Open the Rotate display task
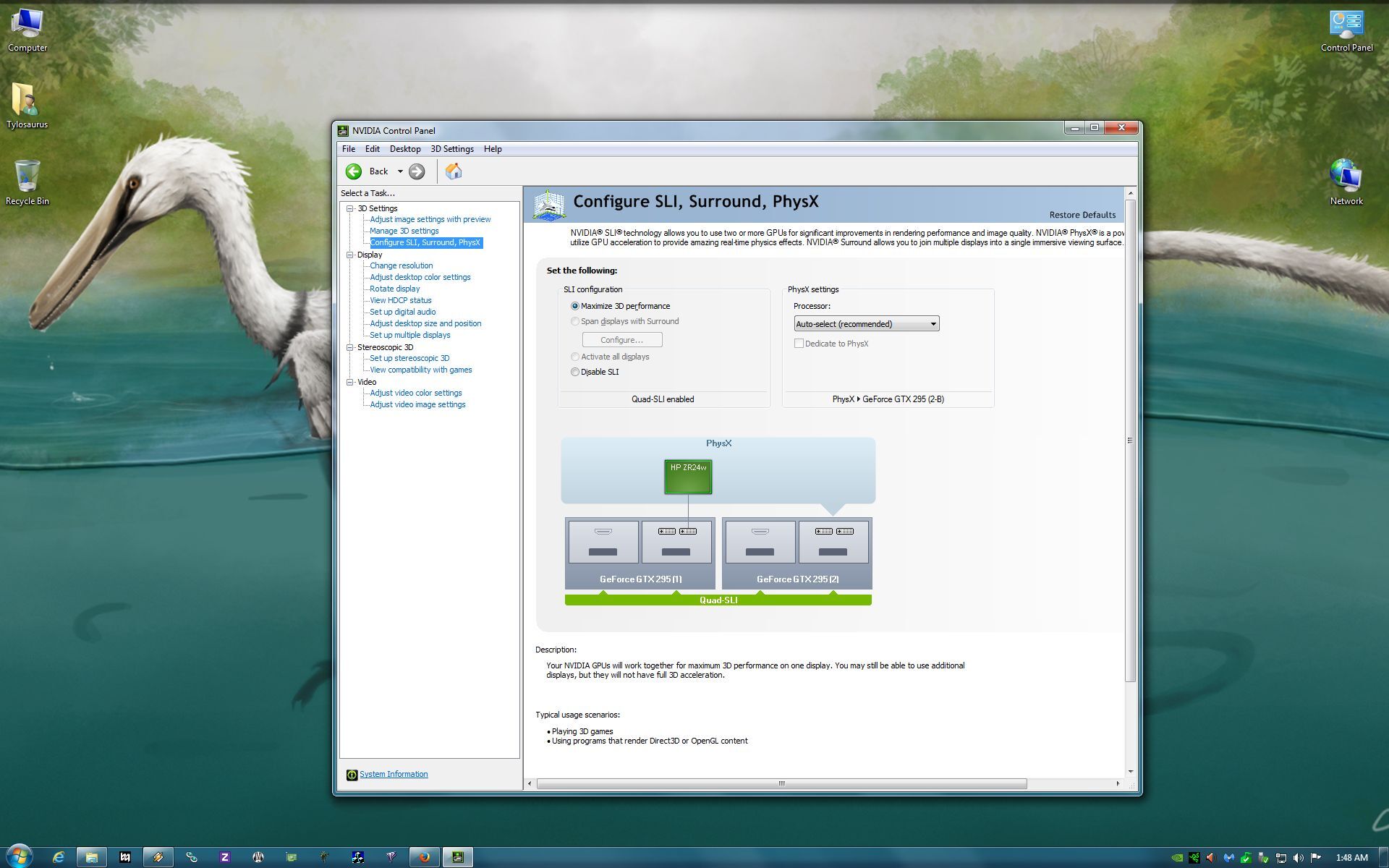 (x=394, y=289)
